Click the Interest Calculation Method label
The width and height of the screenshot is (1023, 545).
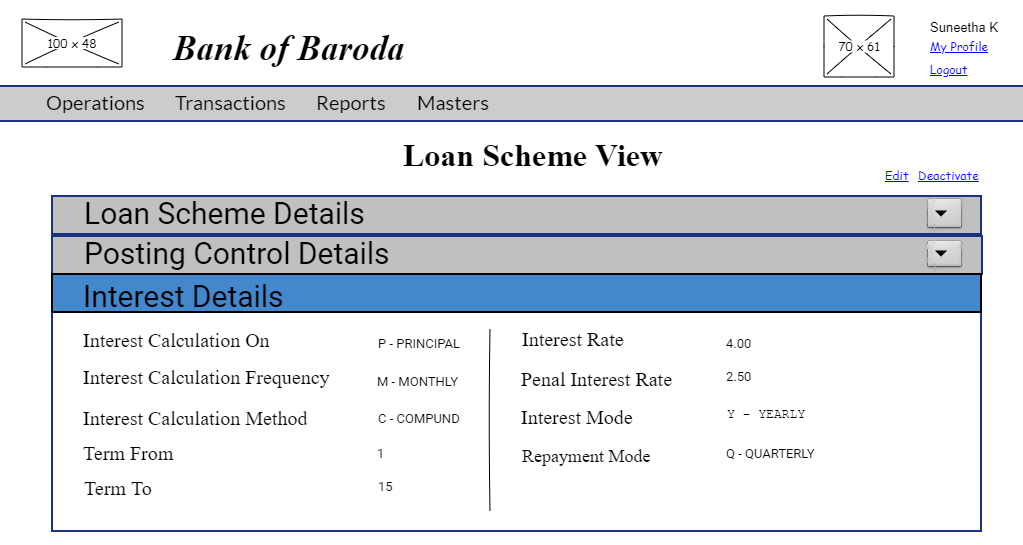click(x=195, y=418)
